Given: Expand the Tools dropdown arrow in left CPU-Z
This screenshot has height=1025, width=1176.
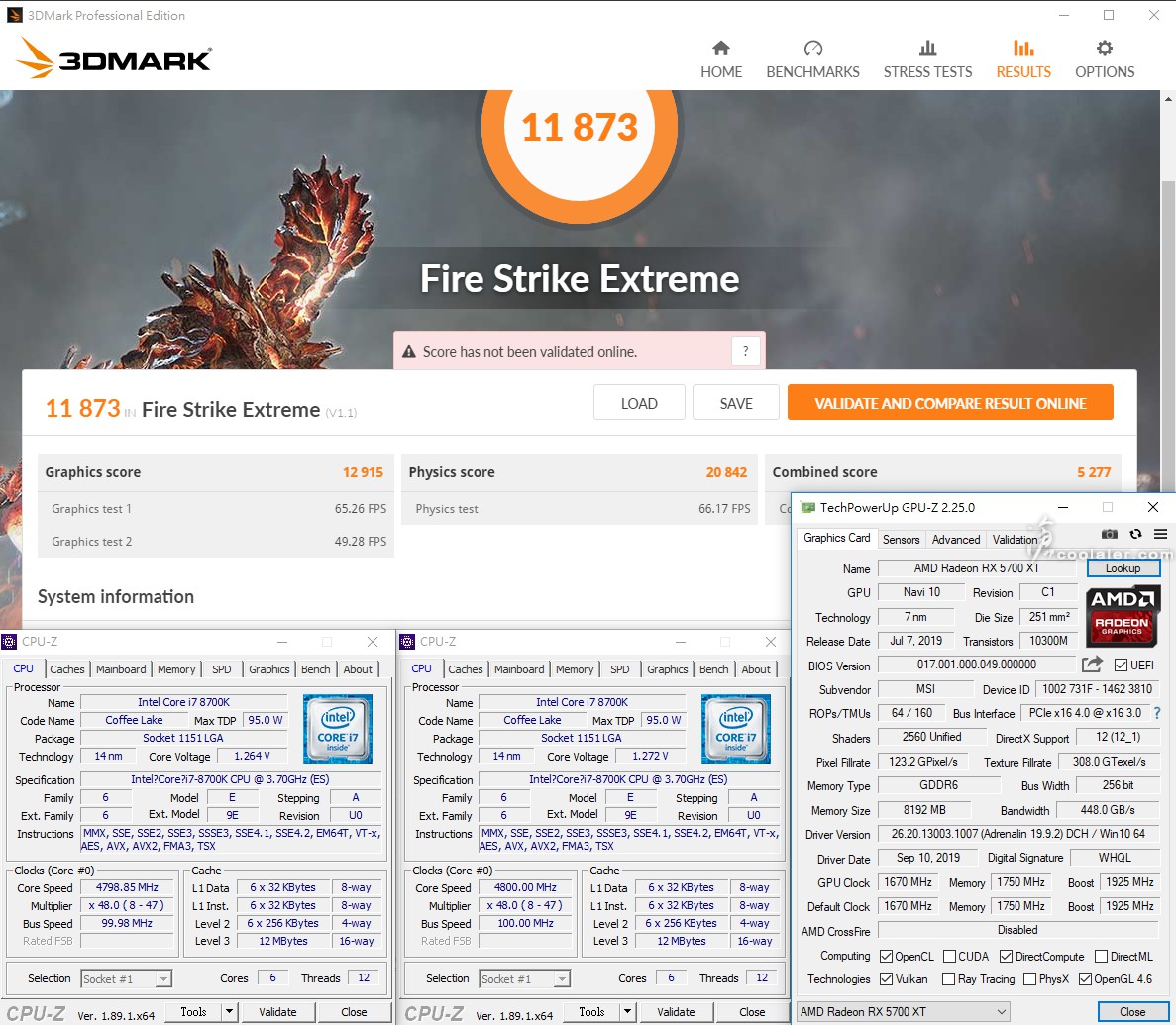Looking at the screenshot, I should [230, 1011].
